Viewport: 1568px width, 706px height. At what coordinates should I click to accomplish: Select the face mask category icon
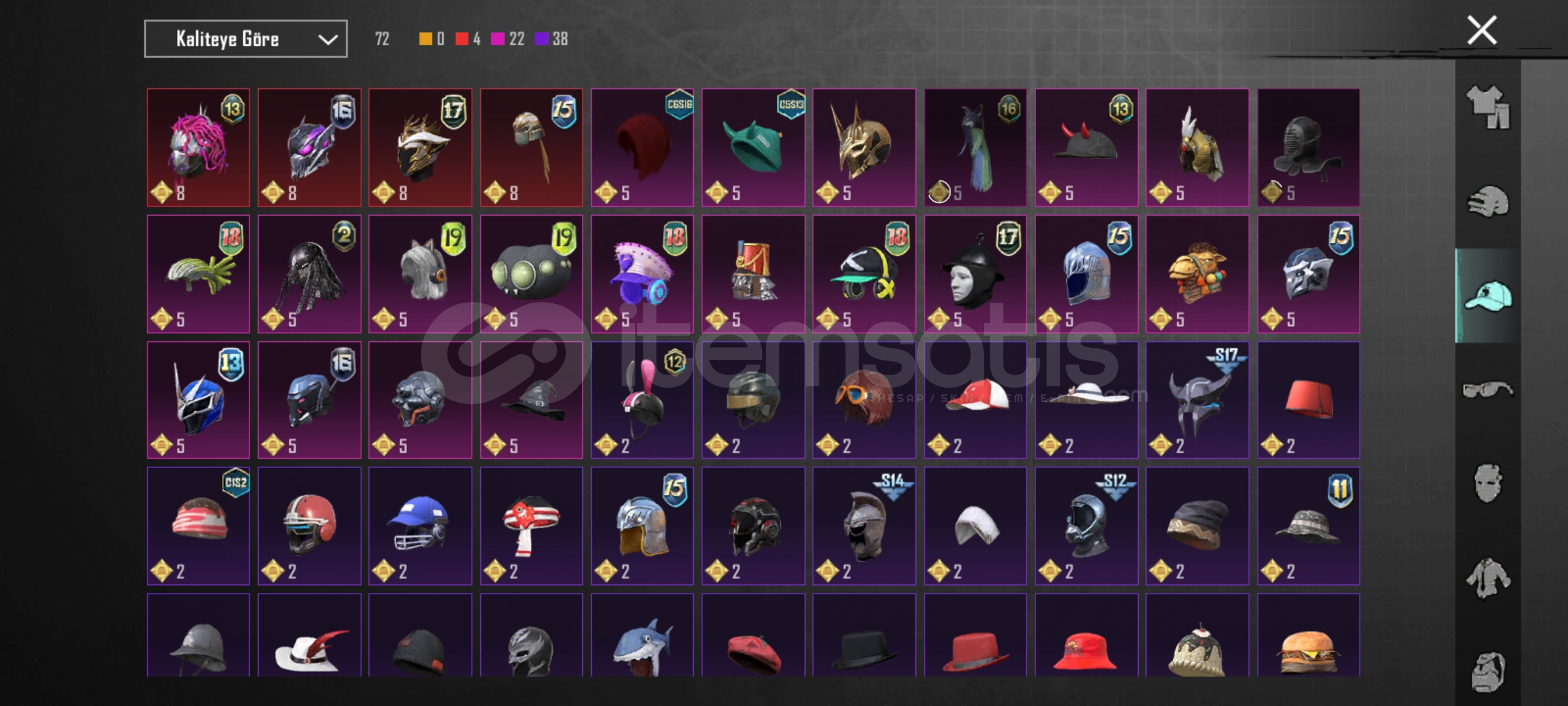(x=1488, y=484)
